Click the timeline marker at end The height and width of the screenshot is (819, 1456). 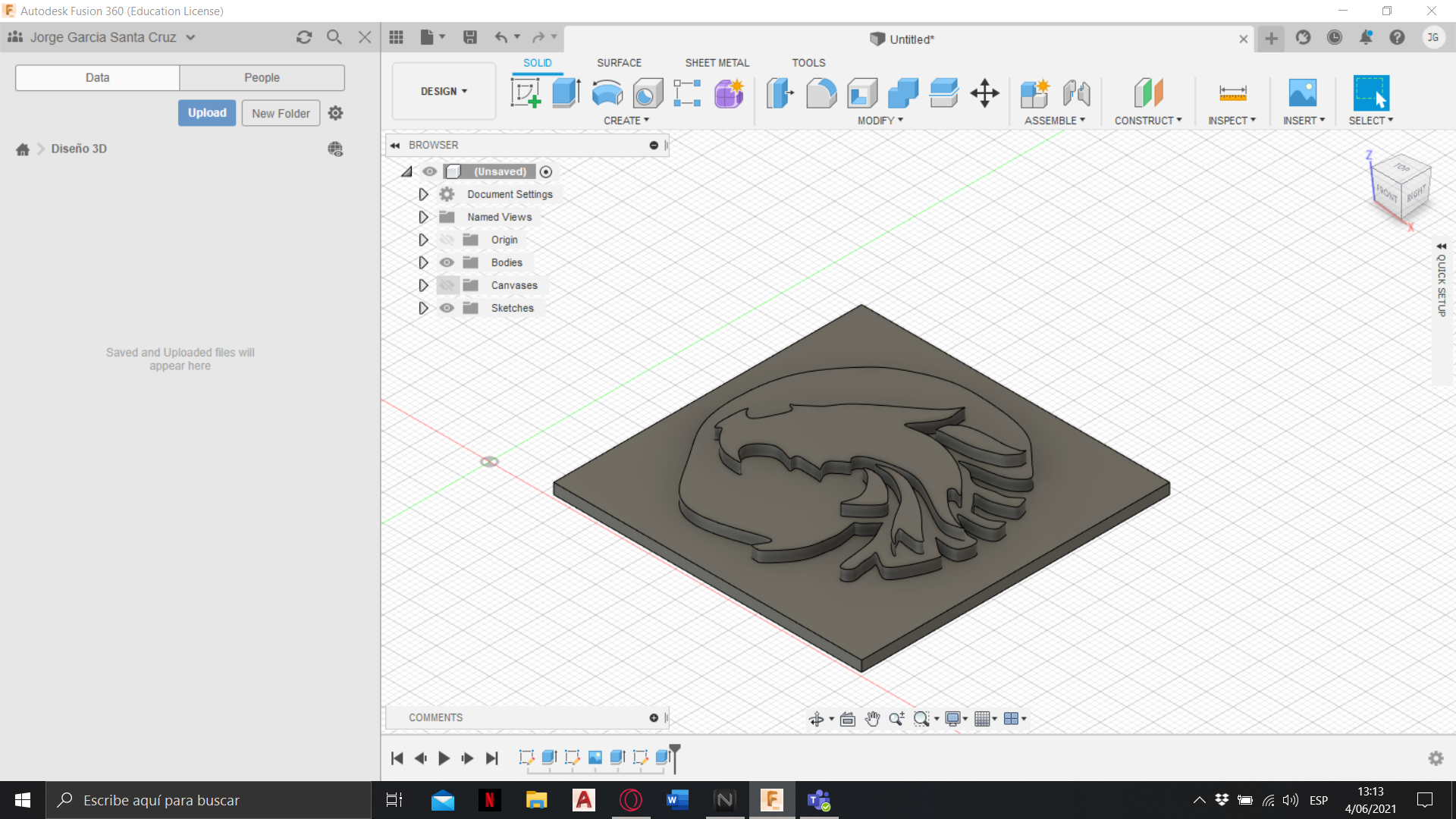tap(675, 757)
